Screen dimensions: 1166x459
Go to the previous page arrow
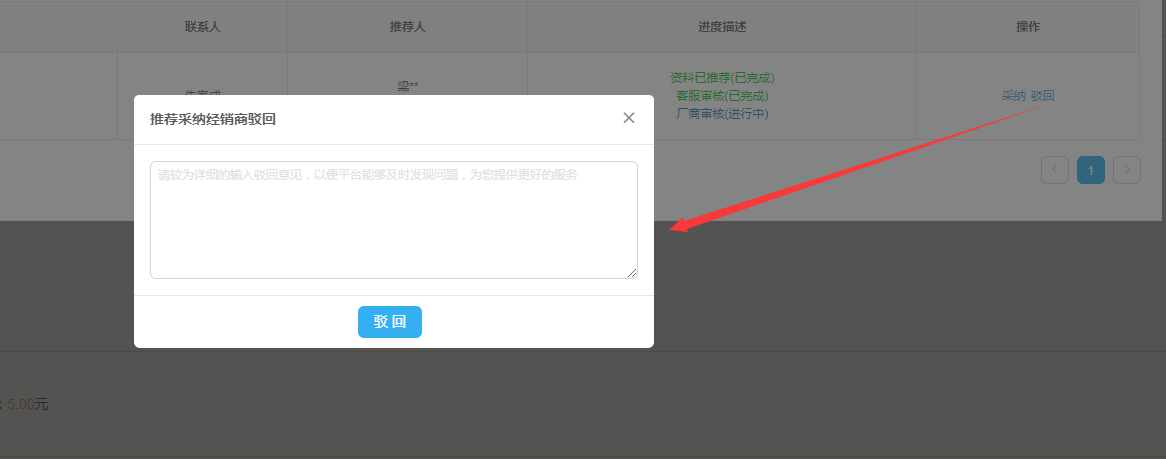pyautogui.click(x=1055, y=170)
